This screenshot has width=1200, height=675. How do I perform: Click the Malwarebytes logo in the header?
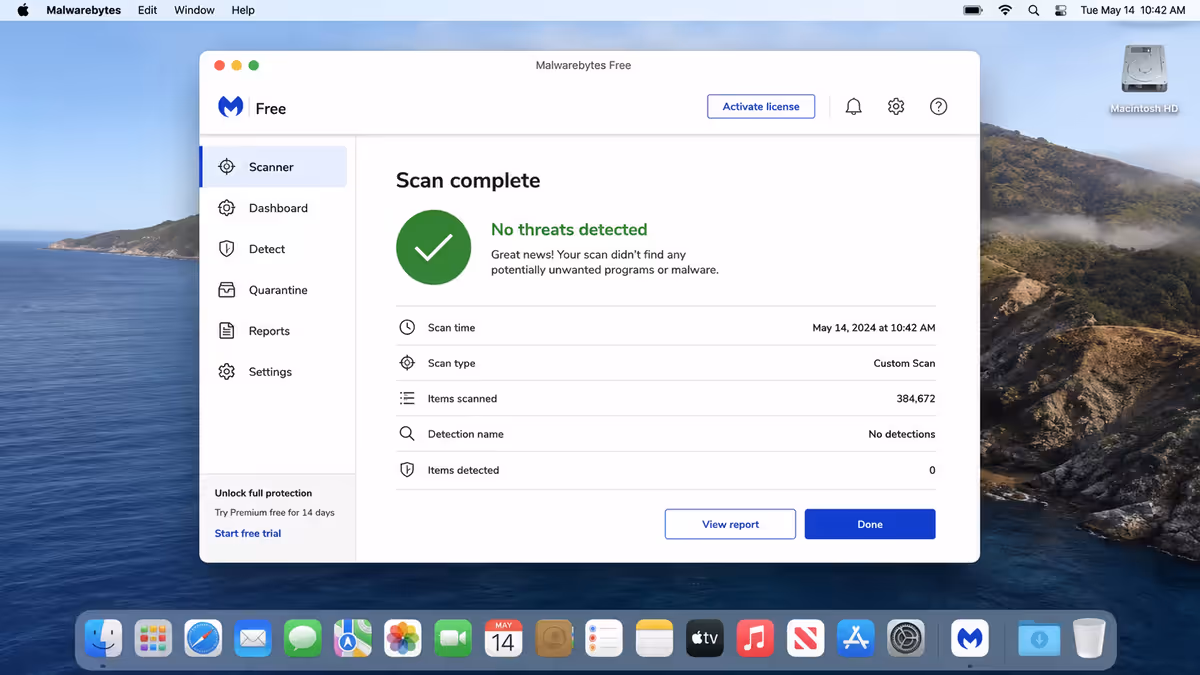coord(230,107)
